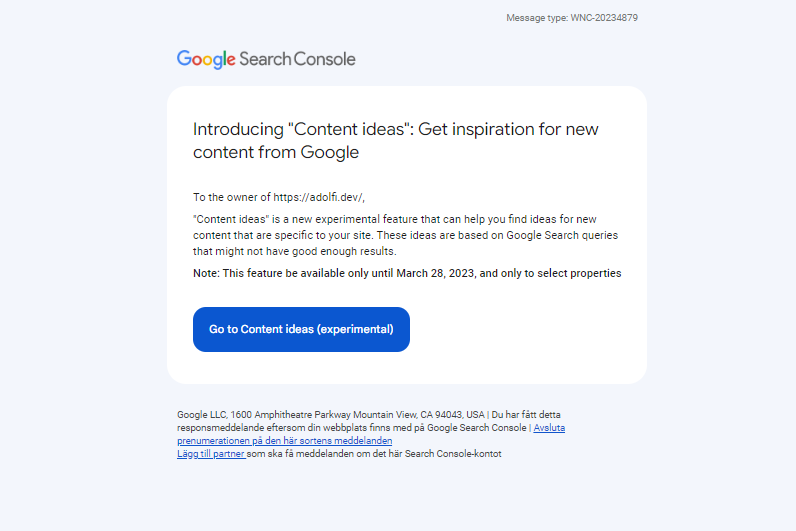The width and height of the screenshot is (796, 531).
Task: Click the Mountain View, CA 94043 text
Action: coord(408,414)
